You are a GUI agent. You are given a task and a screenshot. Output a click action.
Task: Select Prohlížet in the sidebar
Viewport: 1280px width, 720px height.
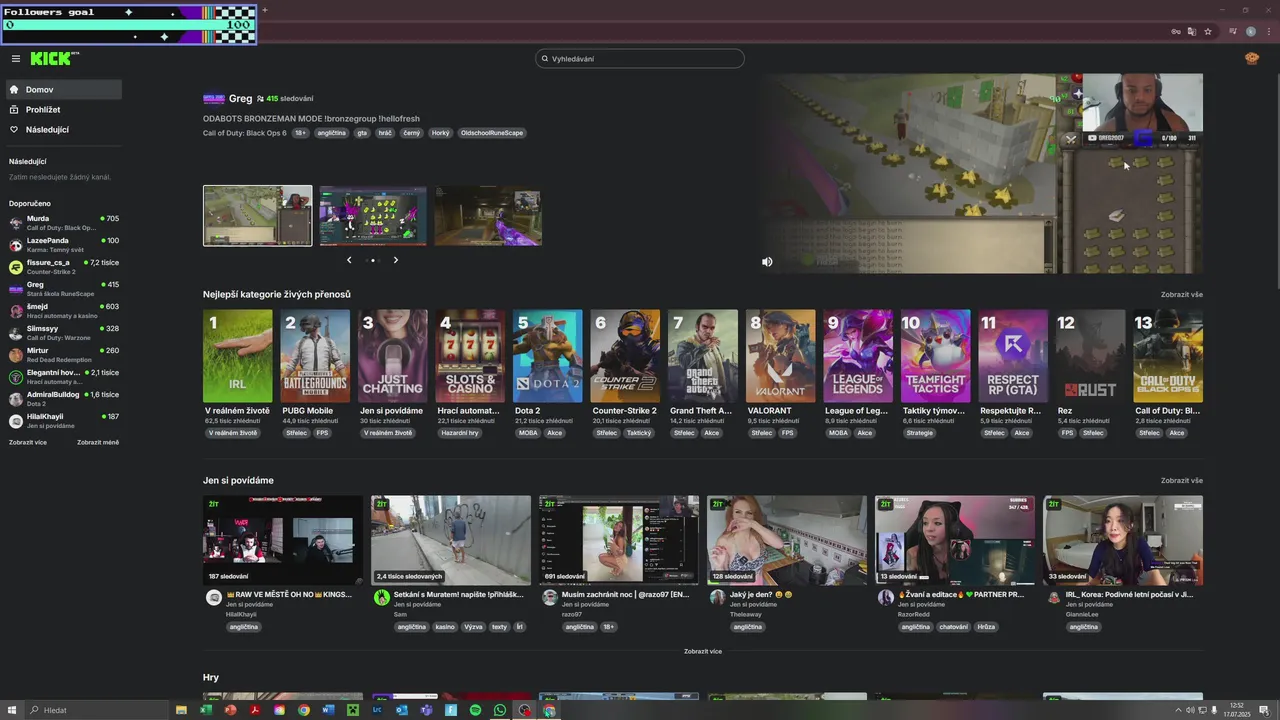point(62,110)
